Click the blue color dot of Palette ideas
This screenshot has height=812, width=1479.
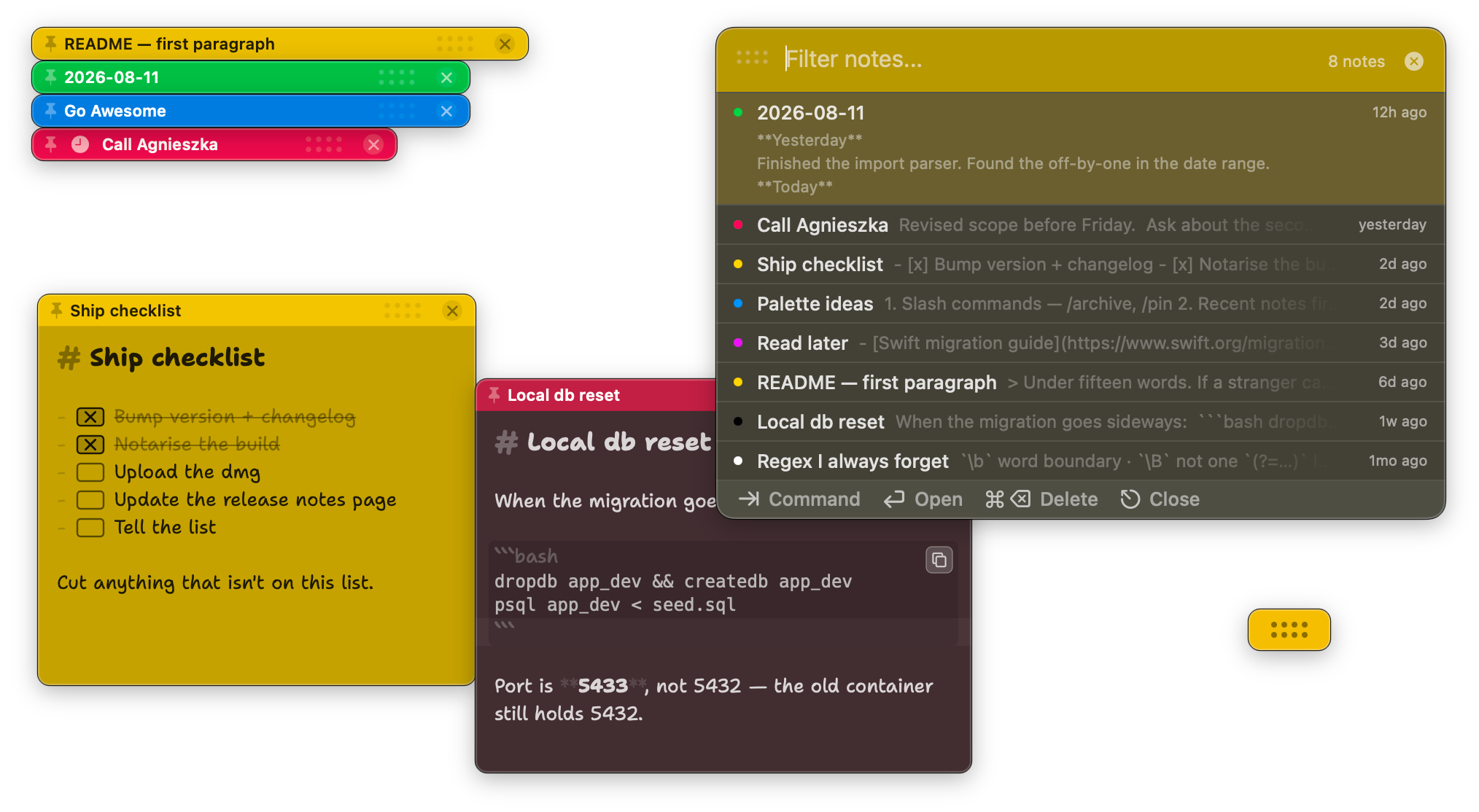[x=738, y=303]
